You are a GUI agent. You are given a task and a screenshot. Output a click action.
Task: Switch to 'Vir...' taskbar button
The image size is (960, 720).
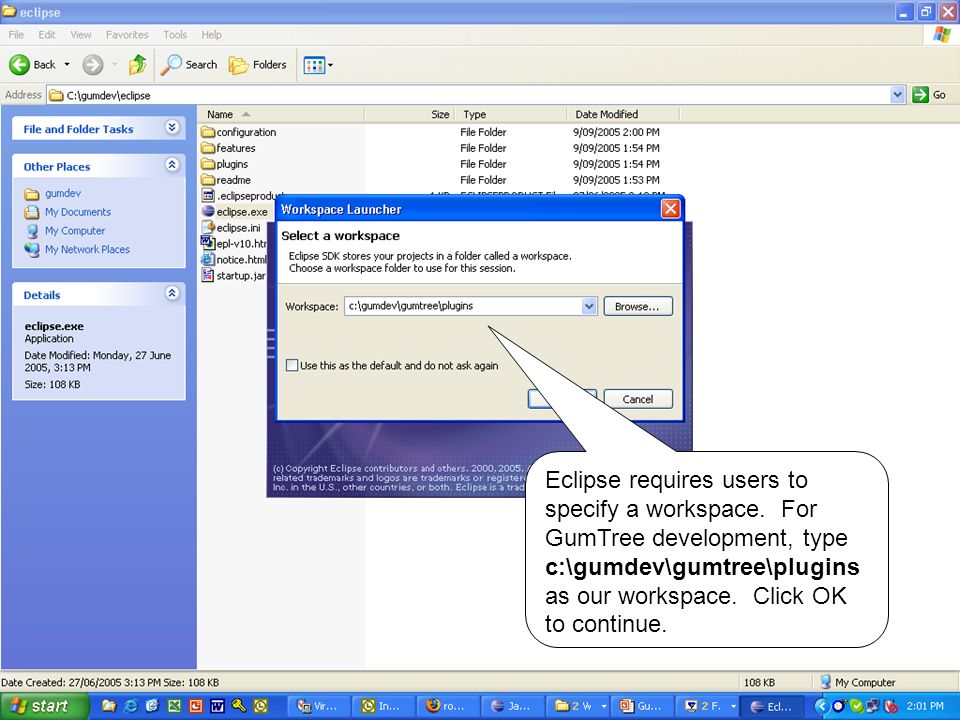click(x=318, y=707)
